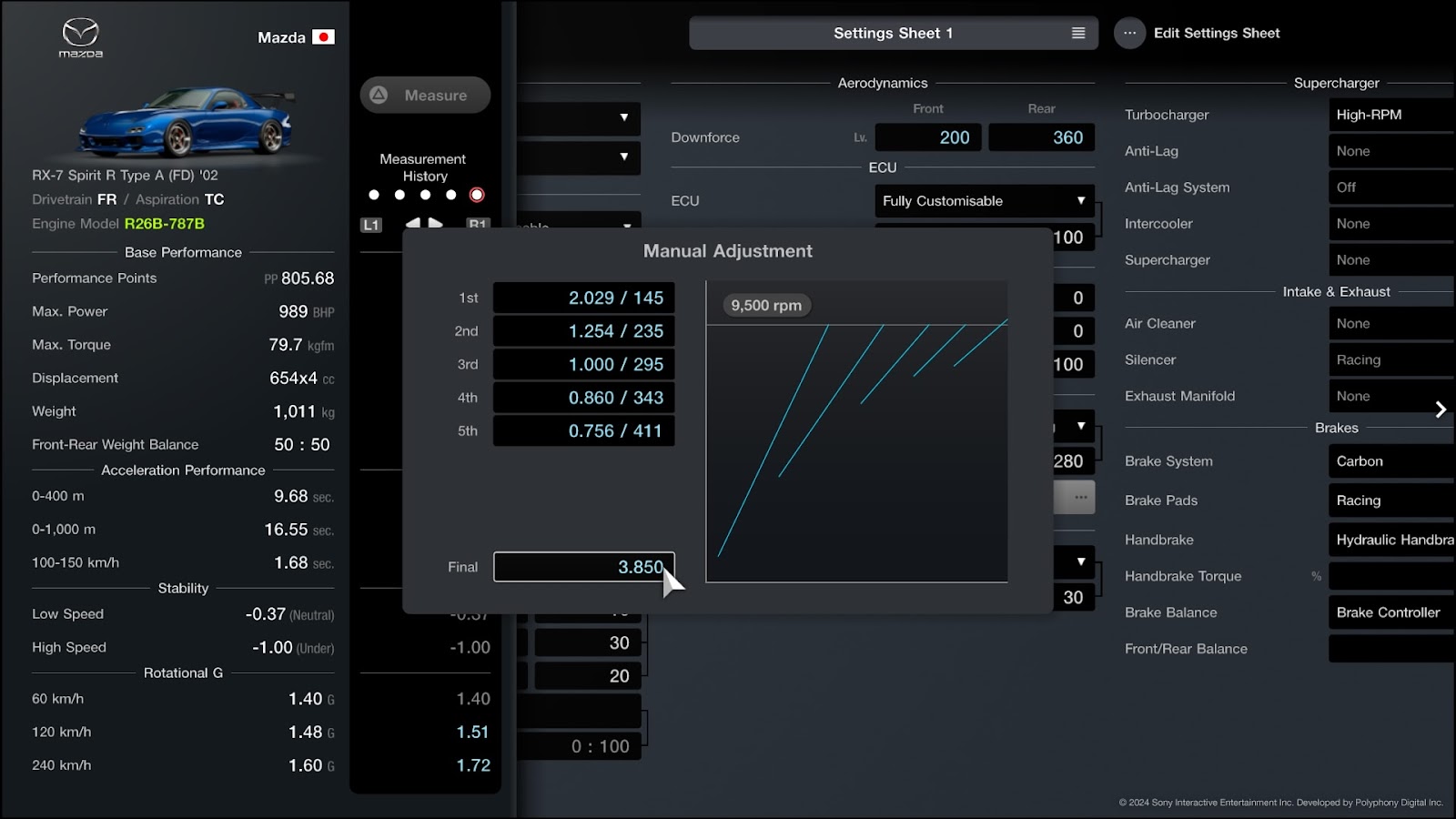
Task: Open the Brake System Carbon dropdown
Action: pos(1391,461)
